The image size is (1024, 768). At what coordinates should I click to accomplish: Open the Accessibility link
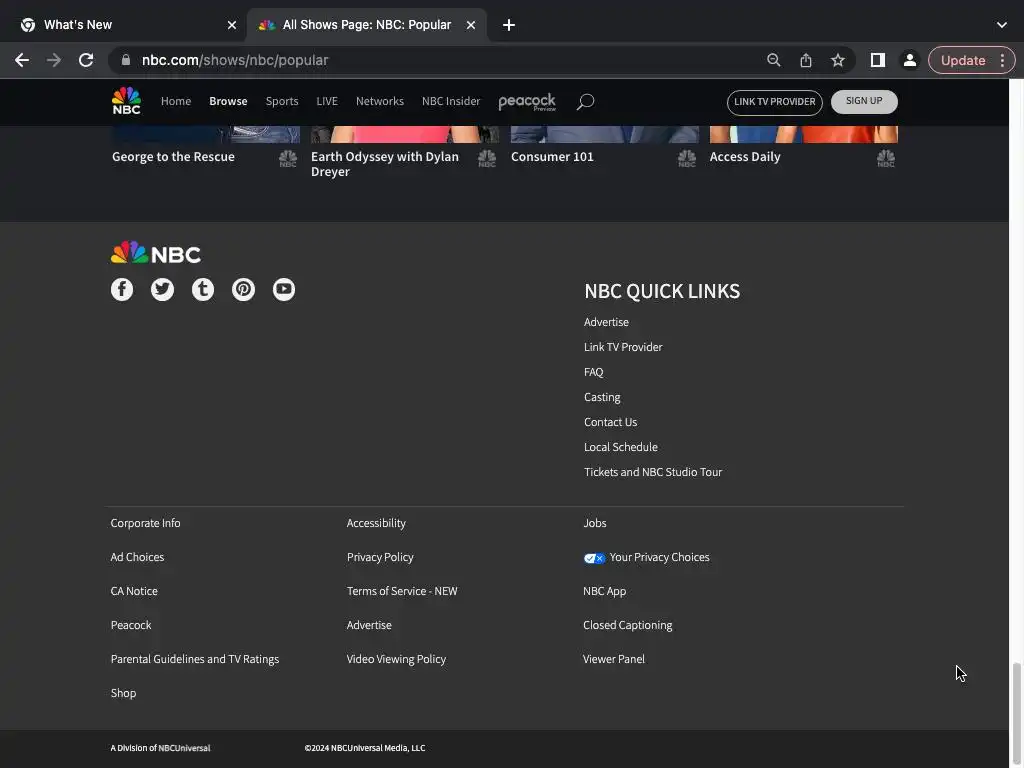376,523
